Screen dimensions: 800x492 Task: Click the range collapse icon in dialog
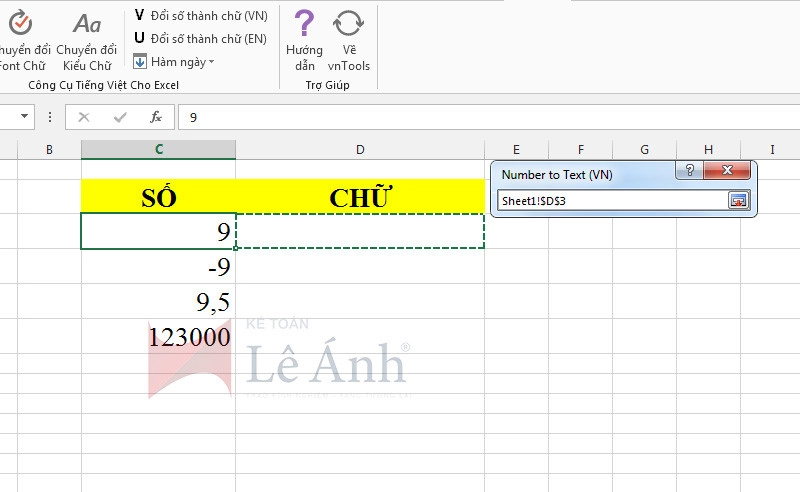[738, 201]
